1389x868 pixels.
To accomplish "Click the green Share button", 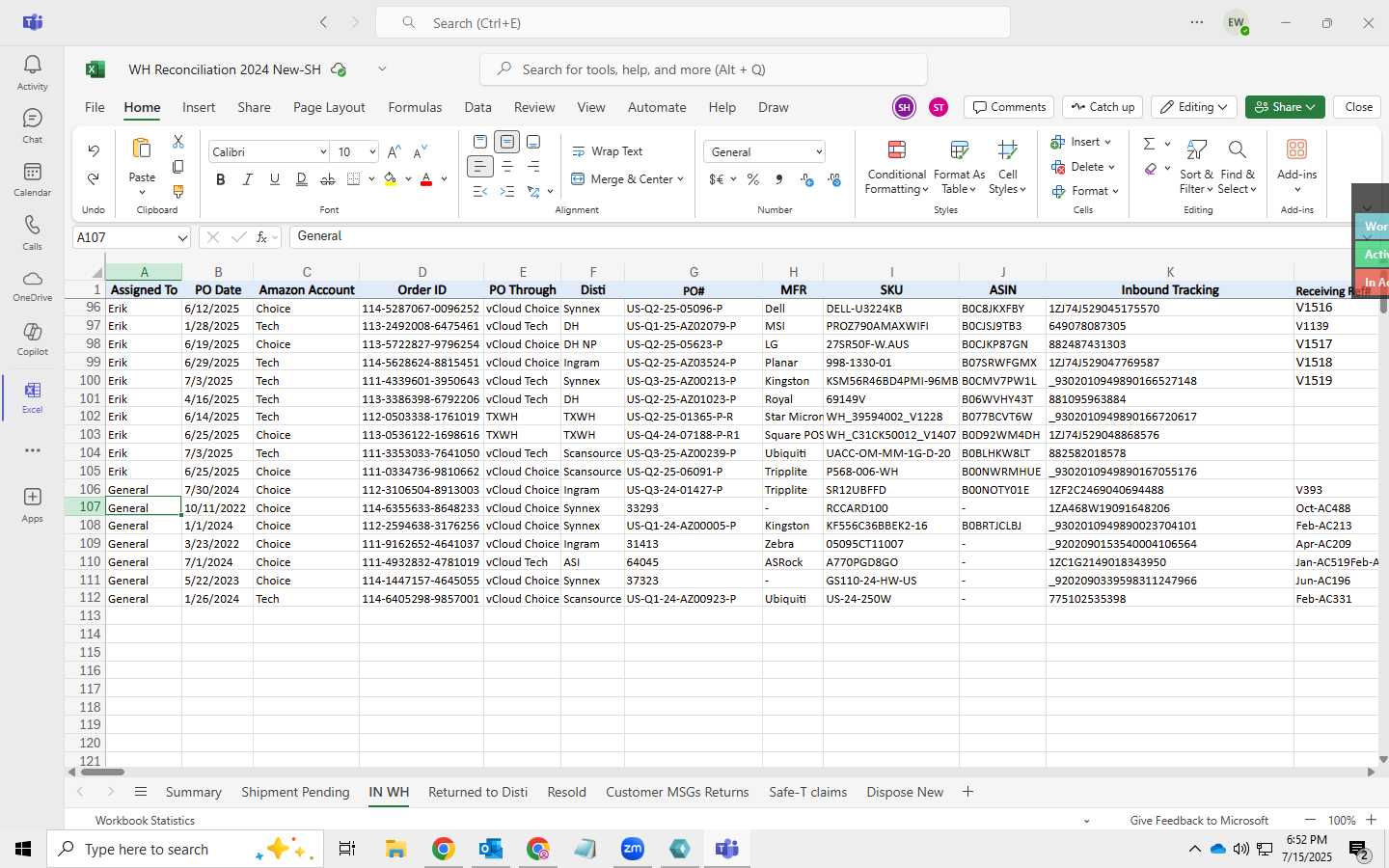I will click(x=1285, y=107).
